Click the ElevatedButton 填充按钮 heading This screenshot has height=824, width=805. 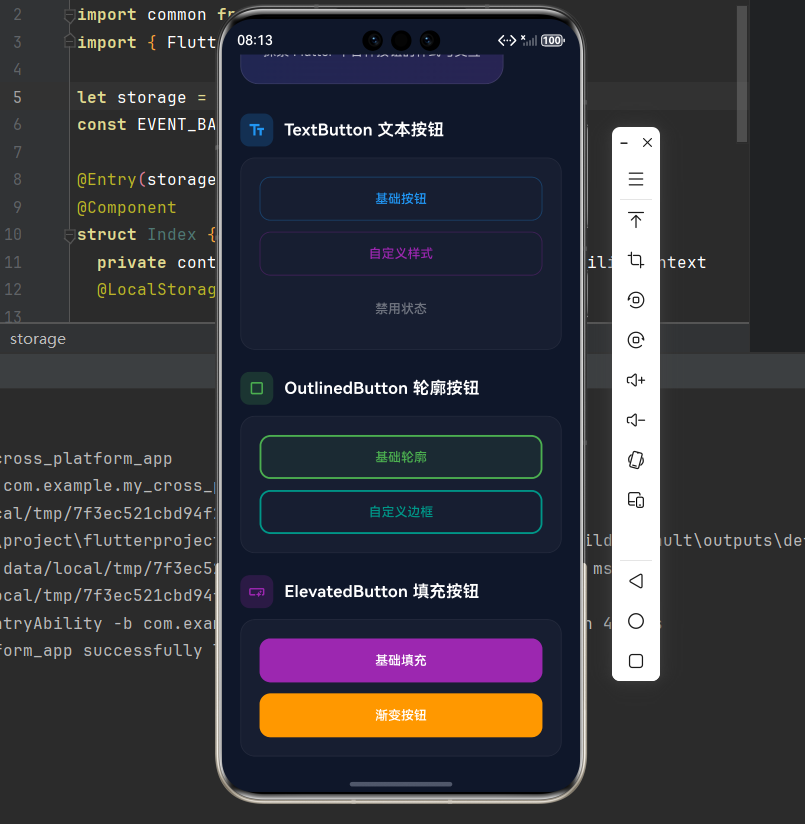[x=381, y=592]
